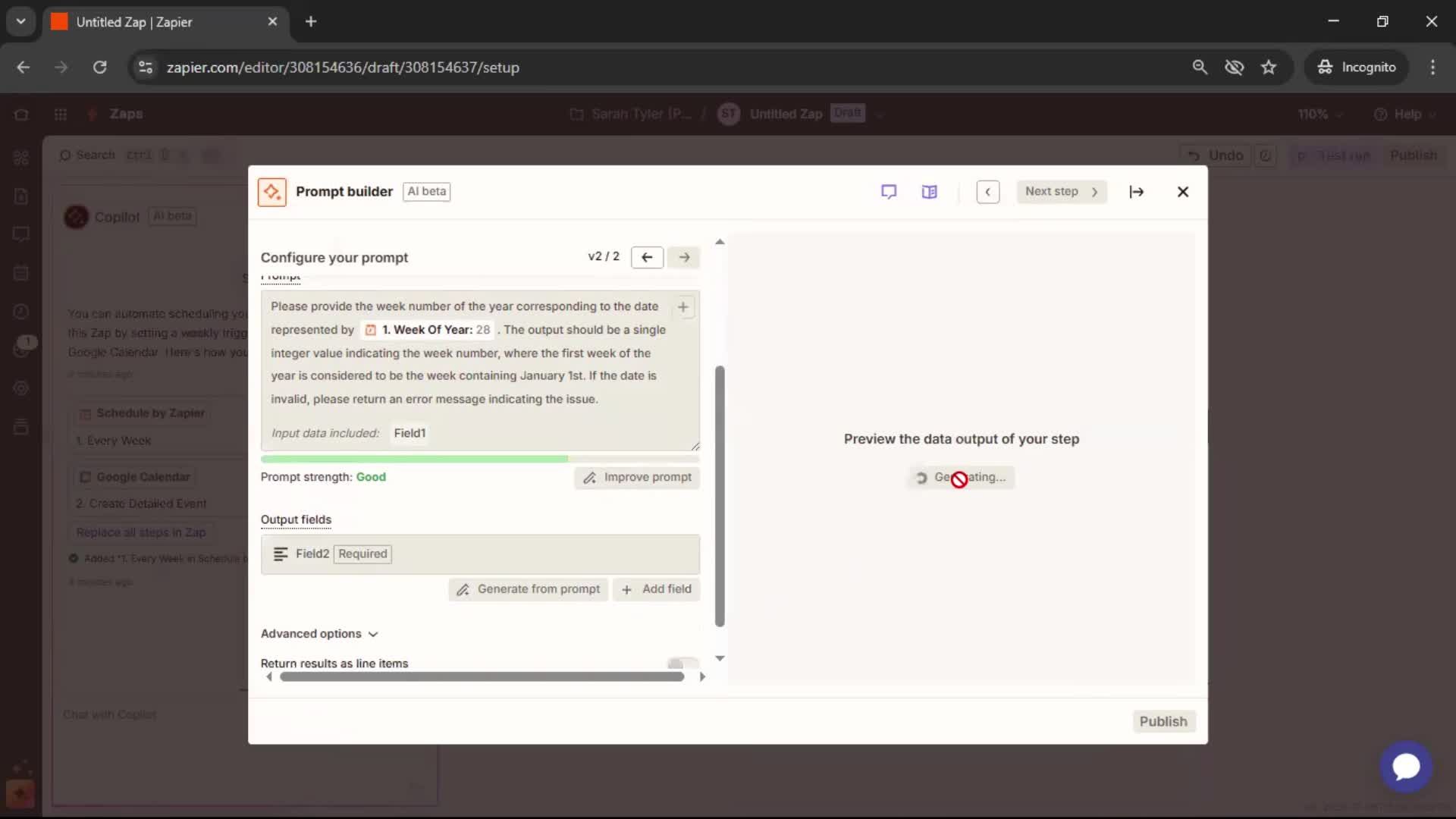
Task: Open the Field2 output field row
Action: [480, 554]
